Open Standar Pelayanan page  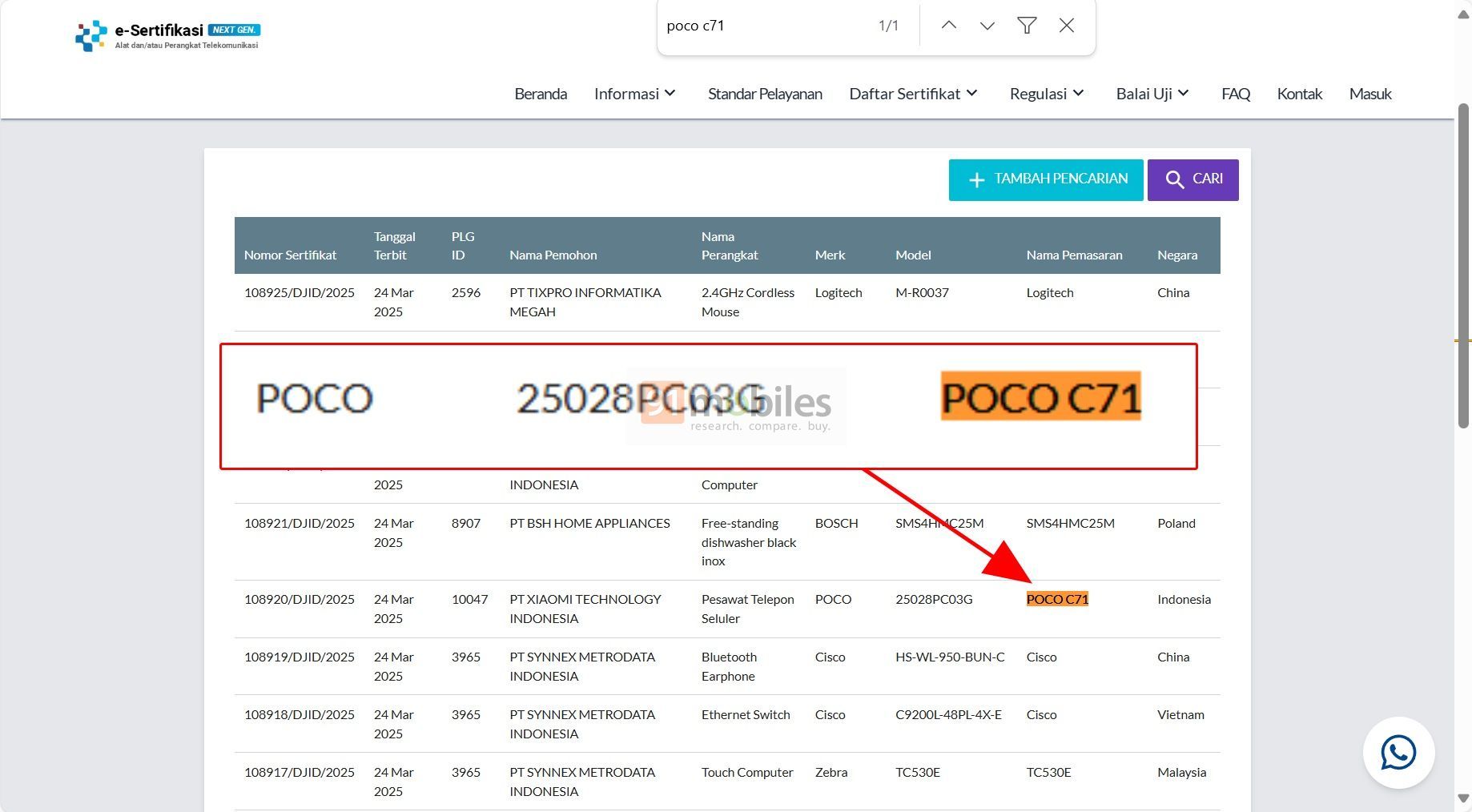765,94
